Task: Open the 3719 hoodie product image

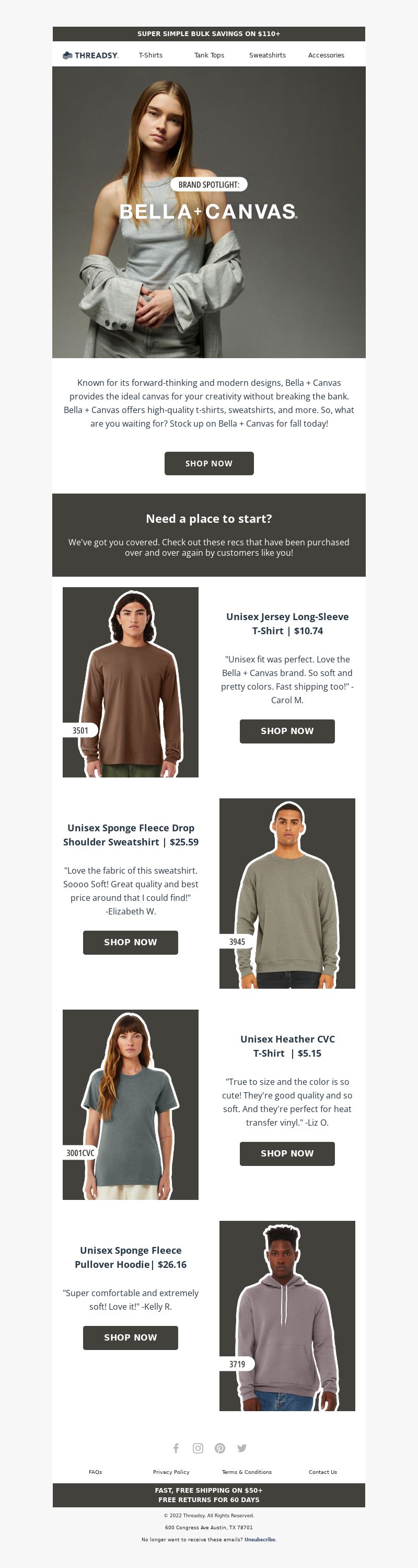Action: [287, 1315]
